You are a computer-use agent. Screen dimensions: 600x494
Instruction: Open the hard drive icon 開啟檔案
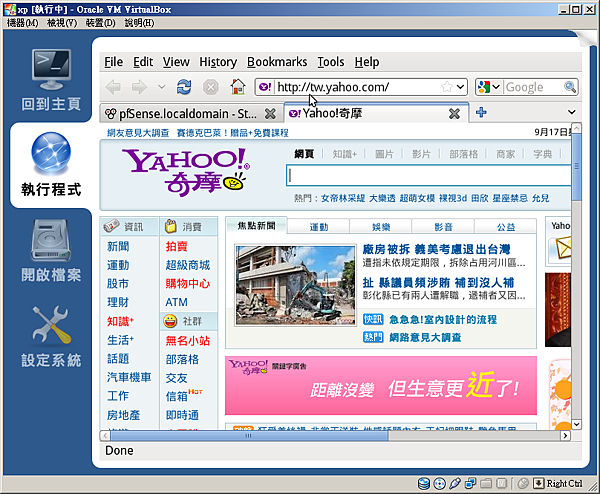[51, 240]
